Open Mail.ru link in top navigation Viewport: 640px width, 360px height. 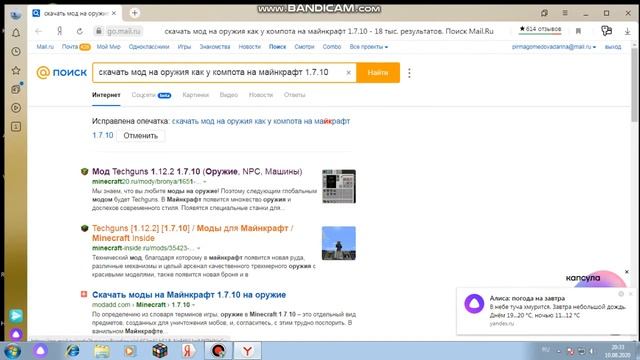45,47
